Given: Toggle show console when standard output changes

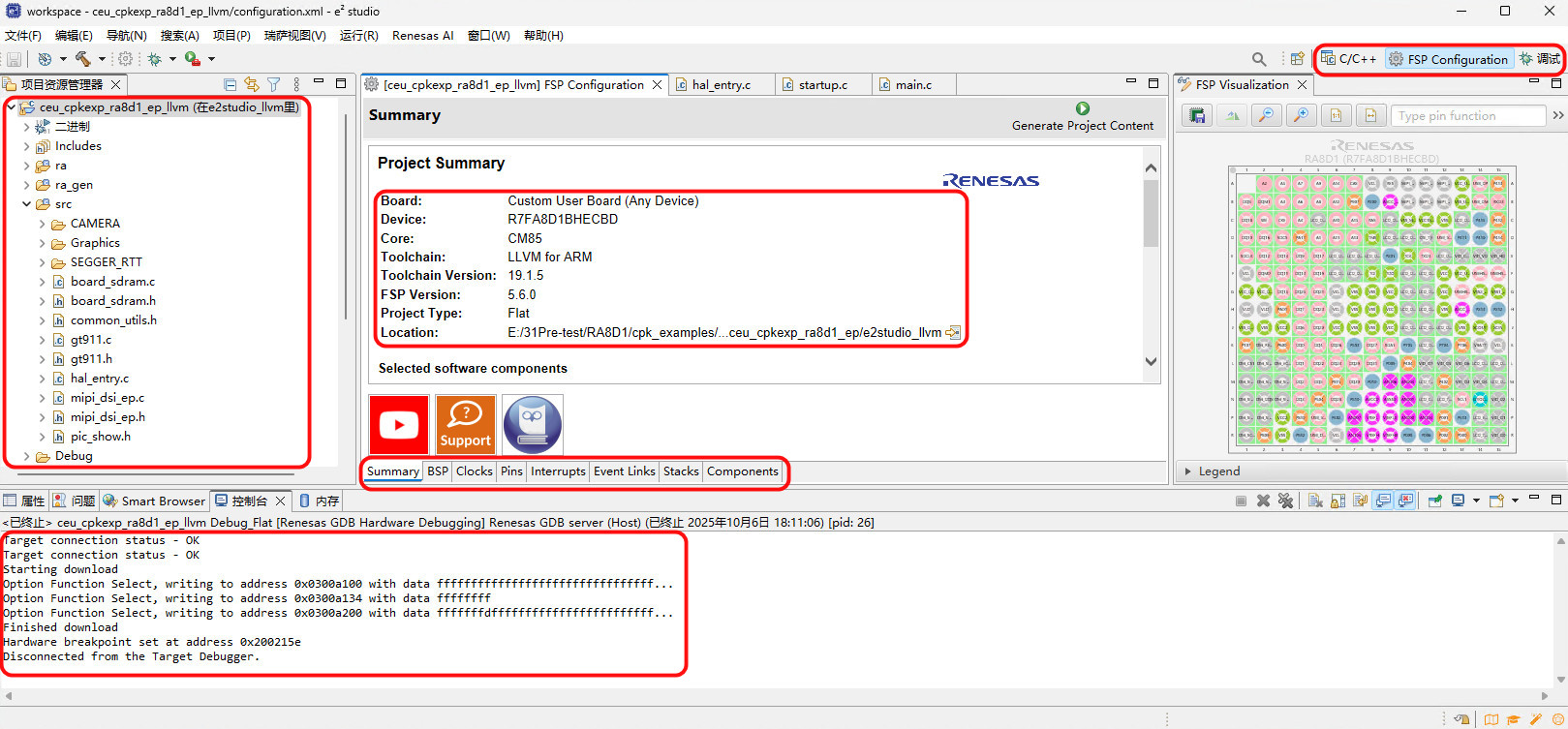Looking at the screenshot, I should tap(1383, 501).
